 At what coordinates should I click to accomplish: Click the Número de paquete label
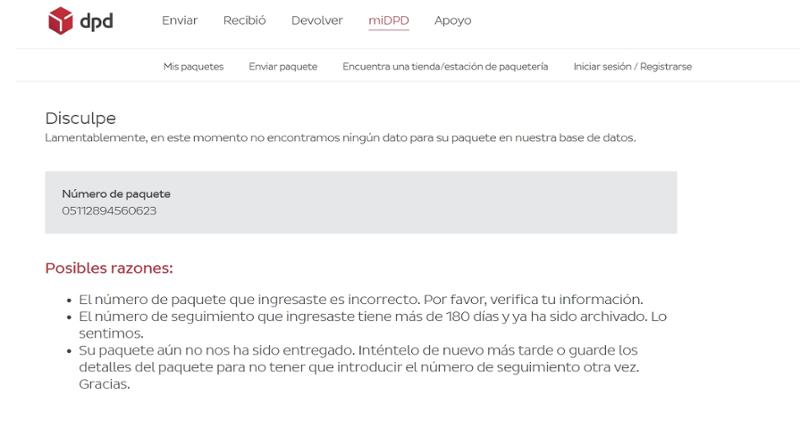tap(116, 194)
